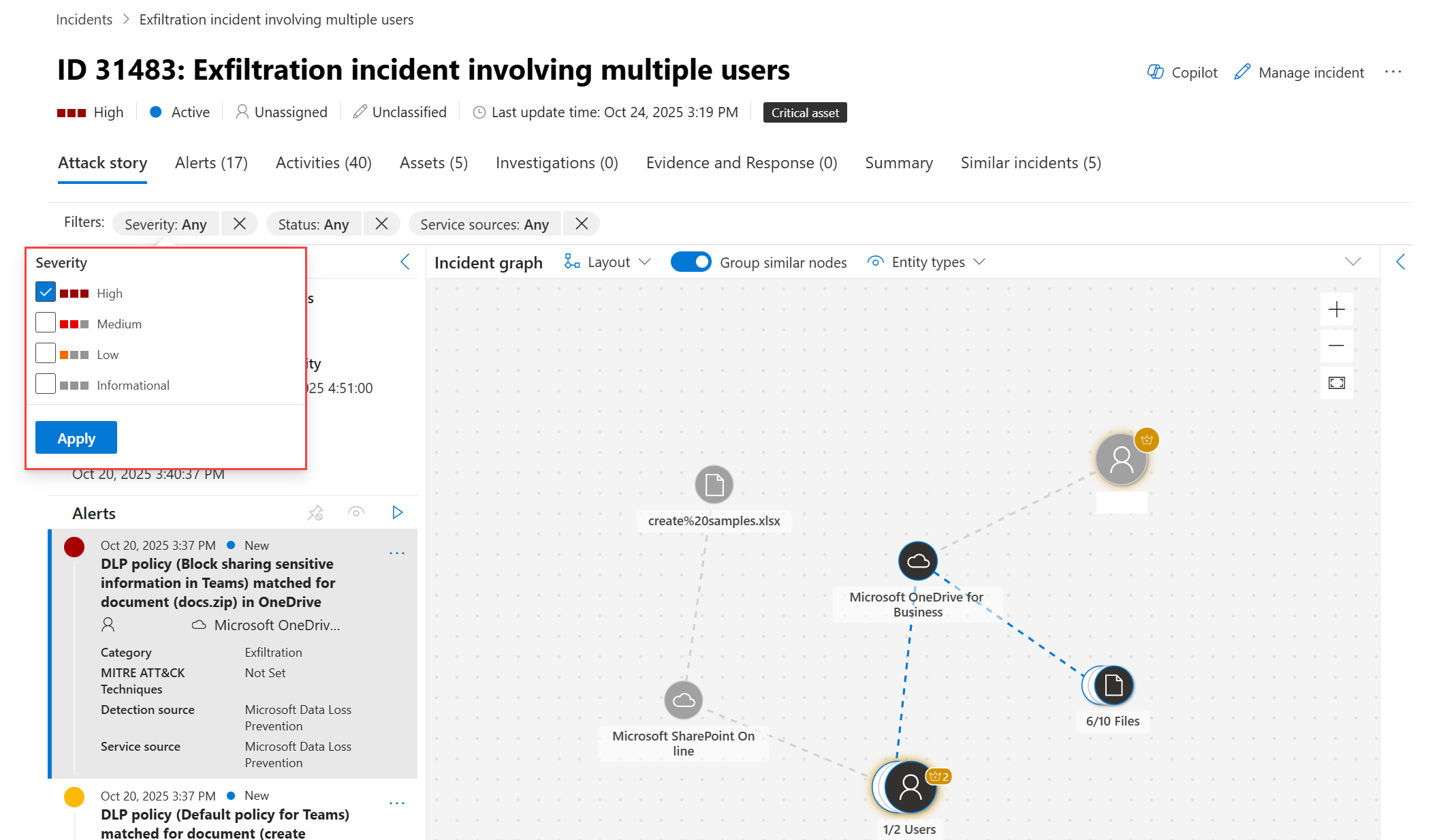
Task: Click the zoom out minus icon on graph
Action: pos(1336,346)
